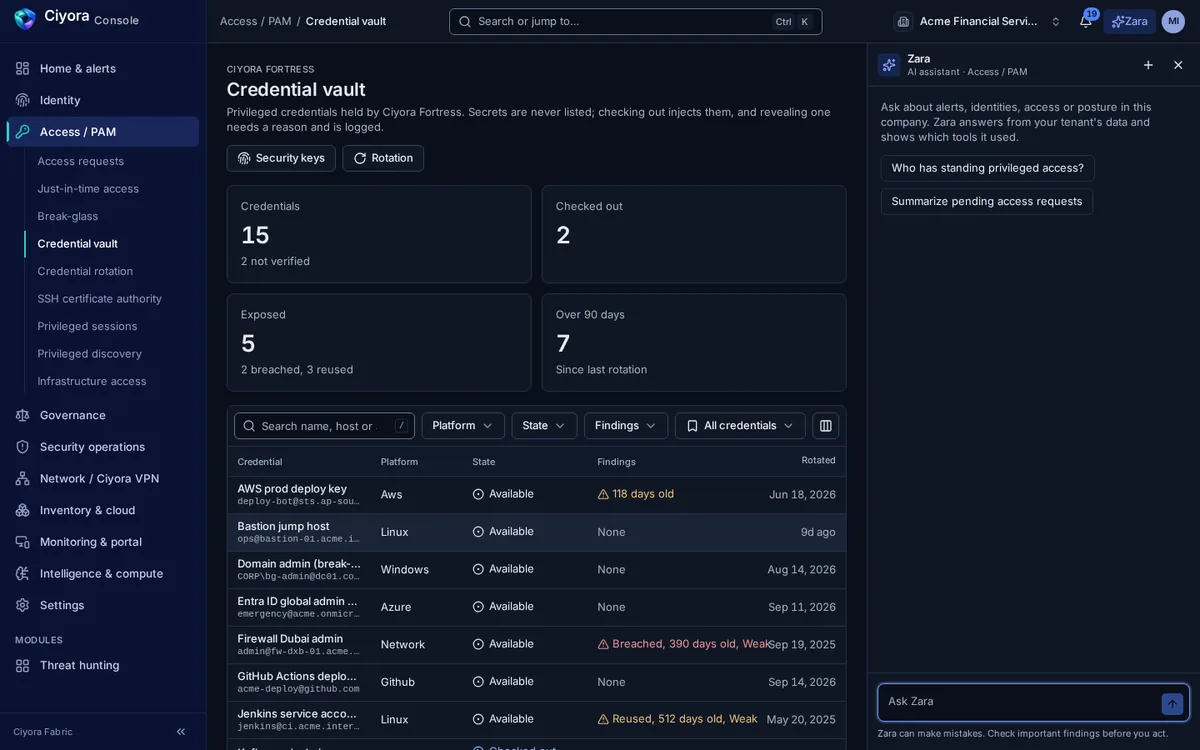Image resolution: width=1200 pixels, height=750 pixels.
Task: Open Privileged sessions
Action: click(87, 326)
